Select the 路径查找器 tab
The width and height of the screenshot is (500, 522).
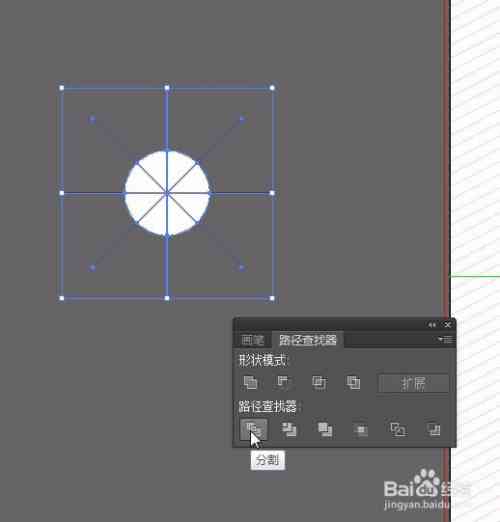coord(308,340)
